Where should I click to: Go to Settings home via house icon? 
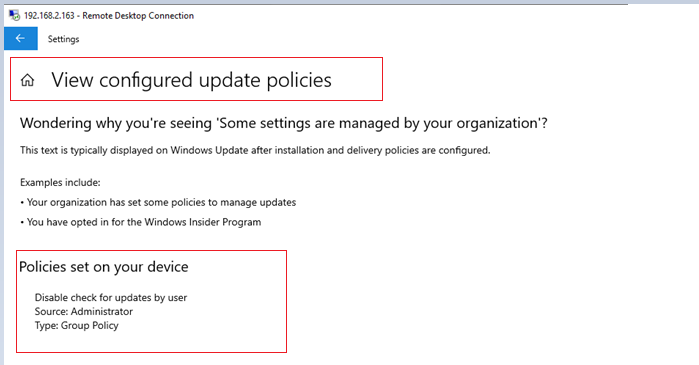[x=28, y=80]
